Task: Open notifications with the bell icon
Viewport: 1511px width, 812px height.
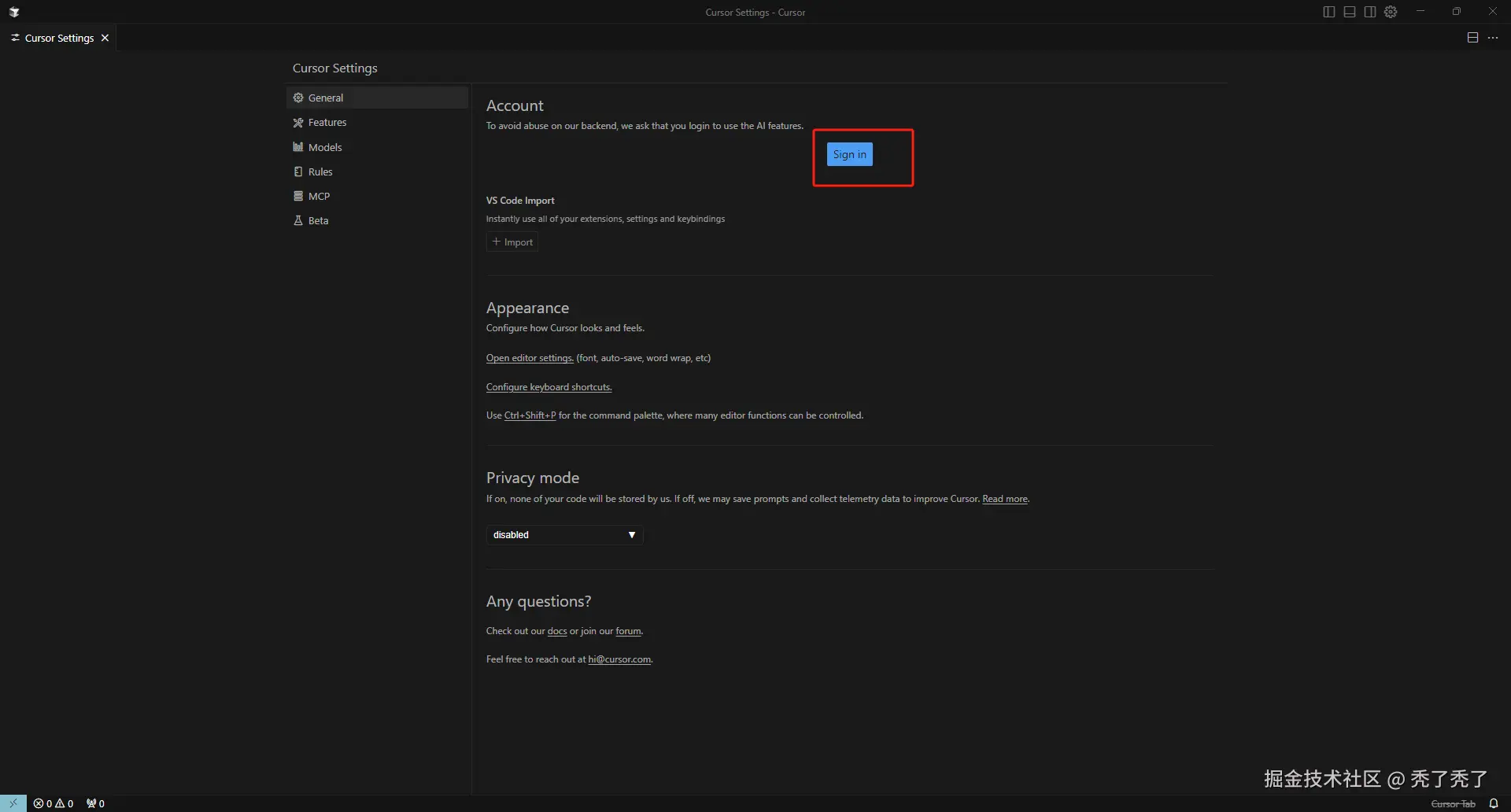Action: point(1494,803)
